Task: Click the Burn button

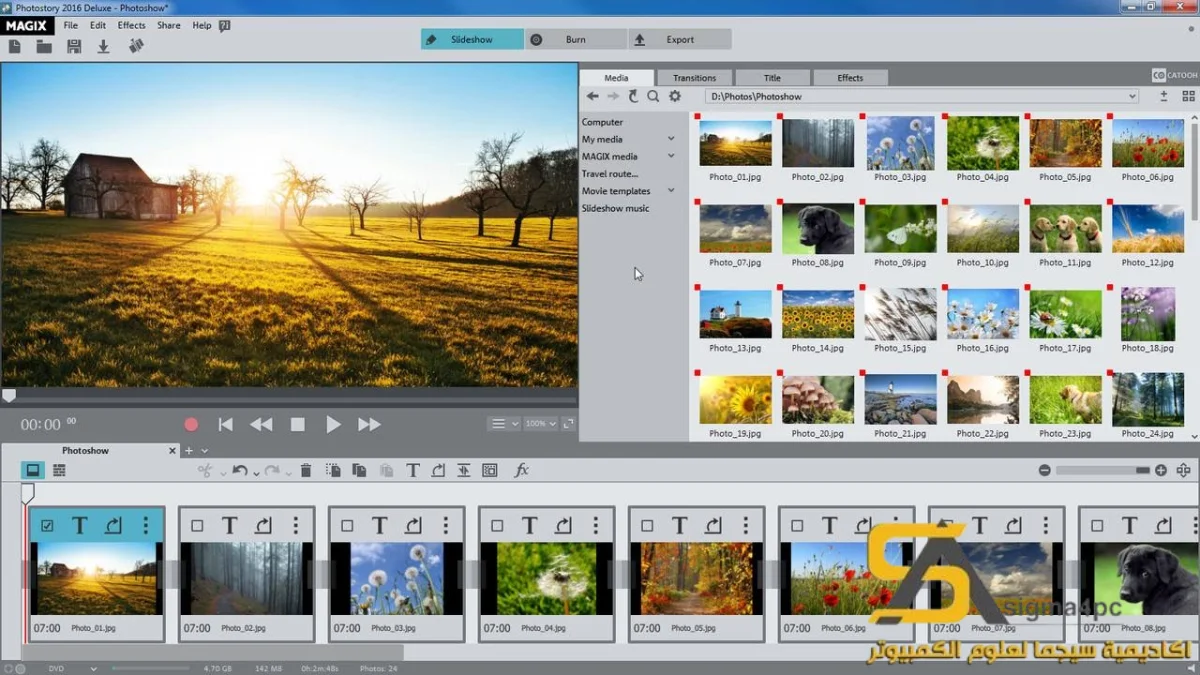Action: point(576,39)
